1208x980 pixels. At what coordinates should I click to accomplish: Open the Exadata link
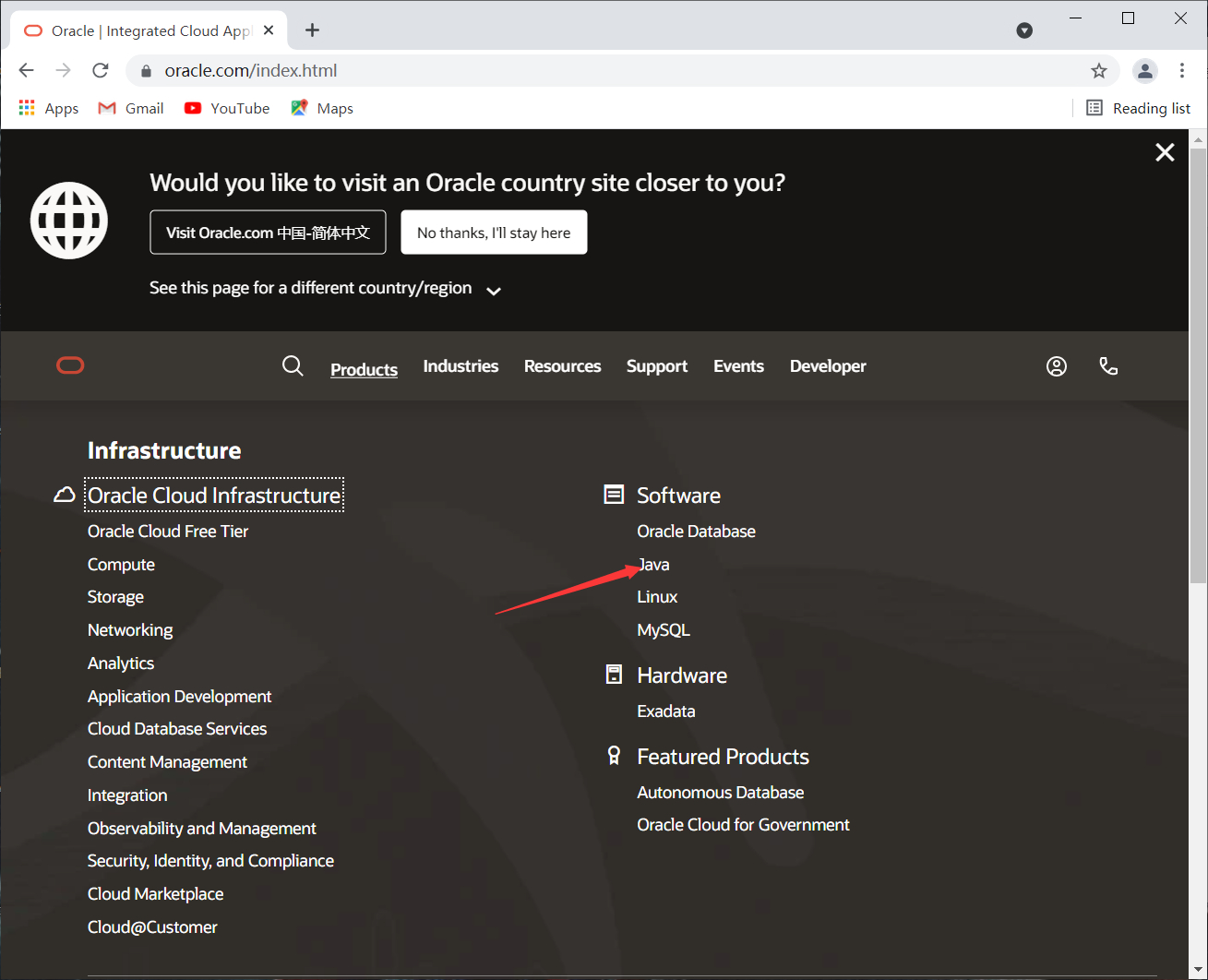pos(666,711)
